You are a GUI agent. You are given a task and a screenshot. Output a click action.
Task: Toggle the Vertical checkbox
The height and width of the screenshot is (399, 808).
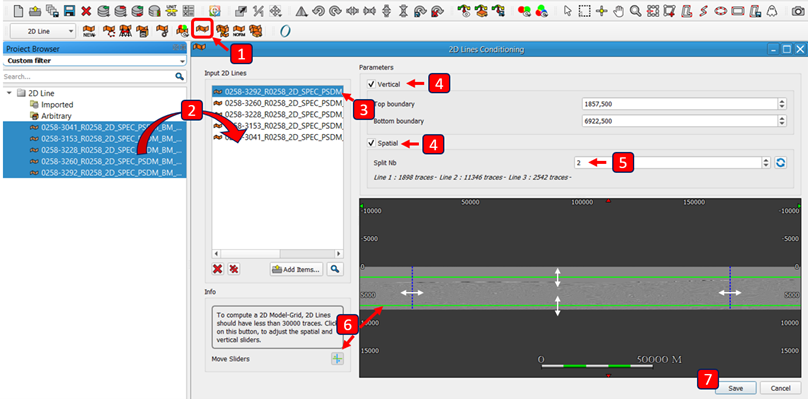tap(371, 84)
